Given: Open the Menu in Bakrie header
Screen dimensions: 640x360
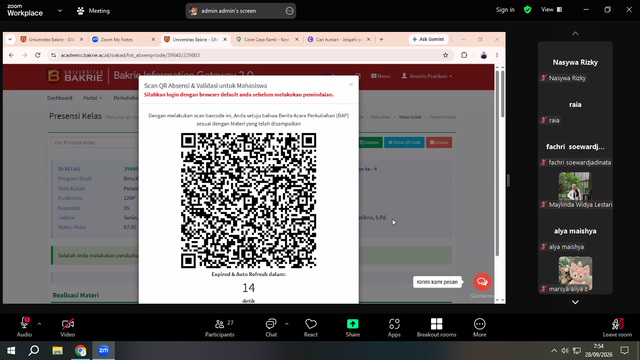Looking at the screenshot, I should (380, 76).
